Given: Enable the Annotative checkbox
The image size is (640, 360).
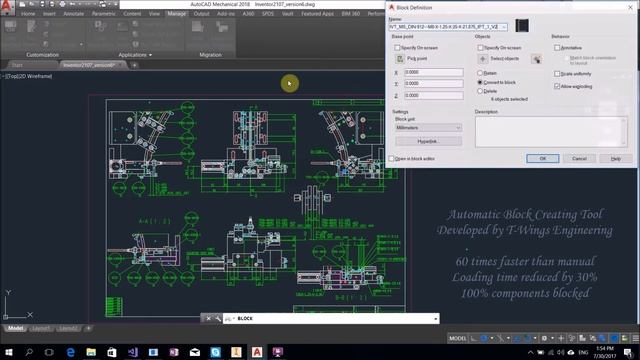Looking at the screenshot, I should pyautogui.click(x=557, y=48).
